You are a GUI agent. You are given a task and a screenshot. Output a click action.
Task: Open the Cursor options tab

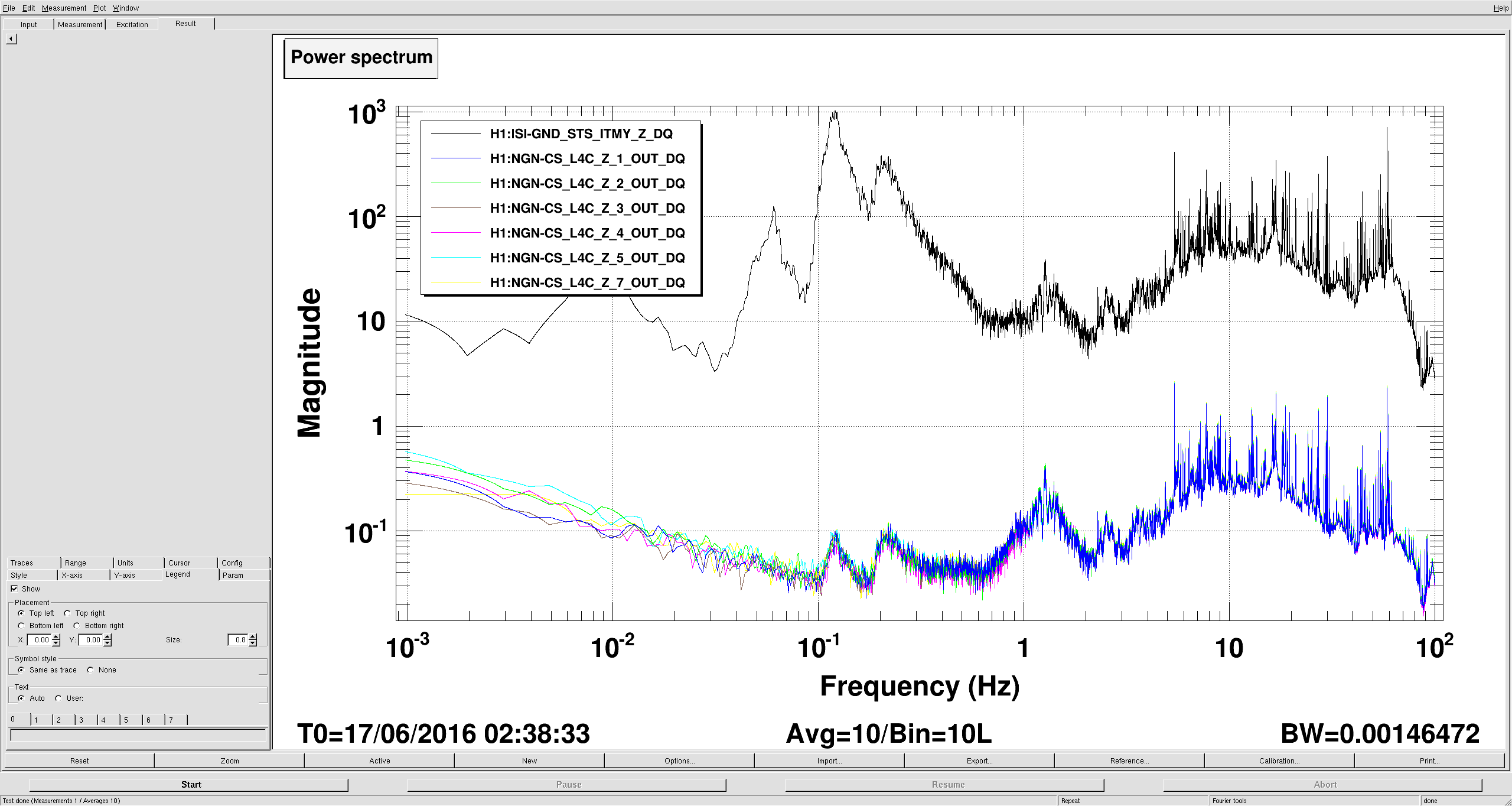pyautogui.click(x=190, y=563)
